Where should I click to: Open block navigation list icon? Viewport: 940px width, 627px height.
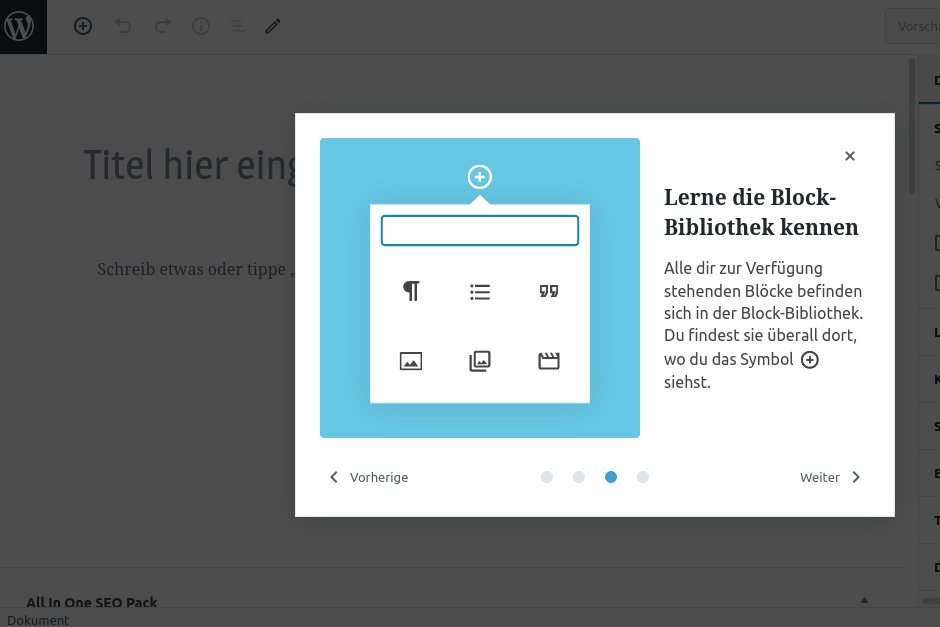237,26
